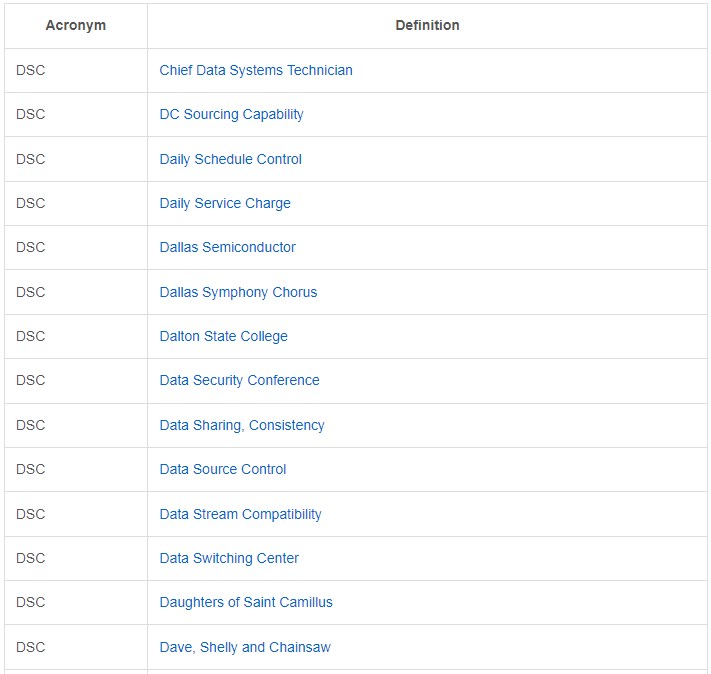
Task: Select the Data Sharing, Consistency link
Action: click(x=242, y=425)
